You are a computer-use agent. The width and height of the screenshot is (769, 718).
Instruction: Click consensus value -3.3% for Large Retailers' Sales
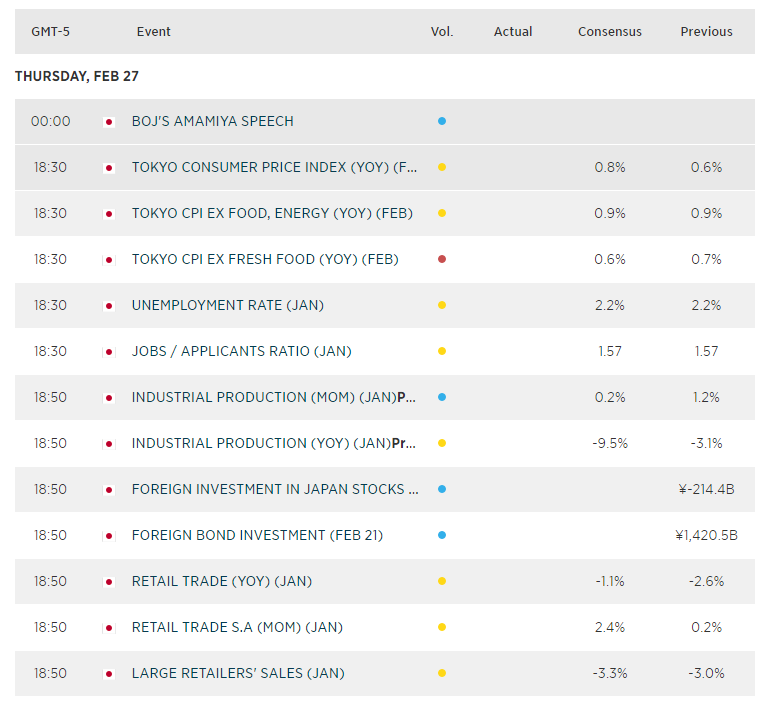pos(610,673)
